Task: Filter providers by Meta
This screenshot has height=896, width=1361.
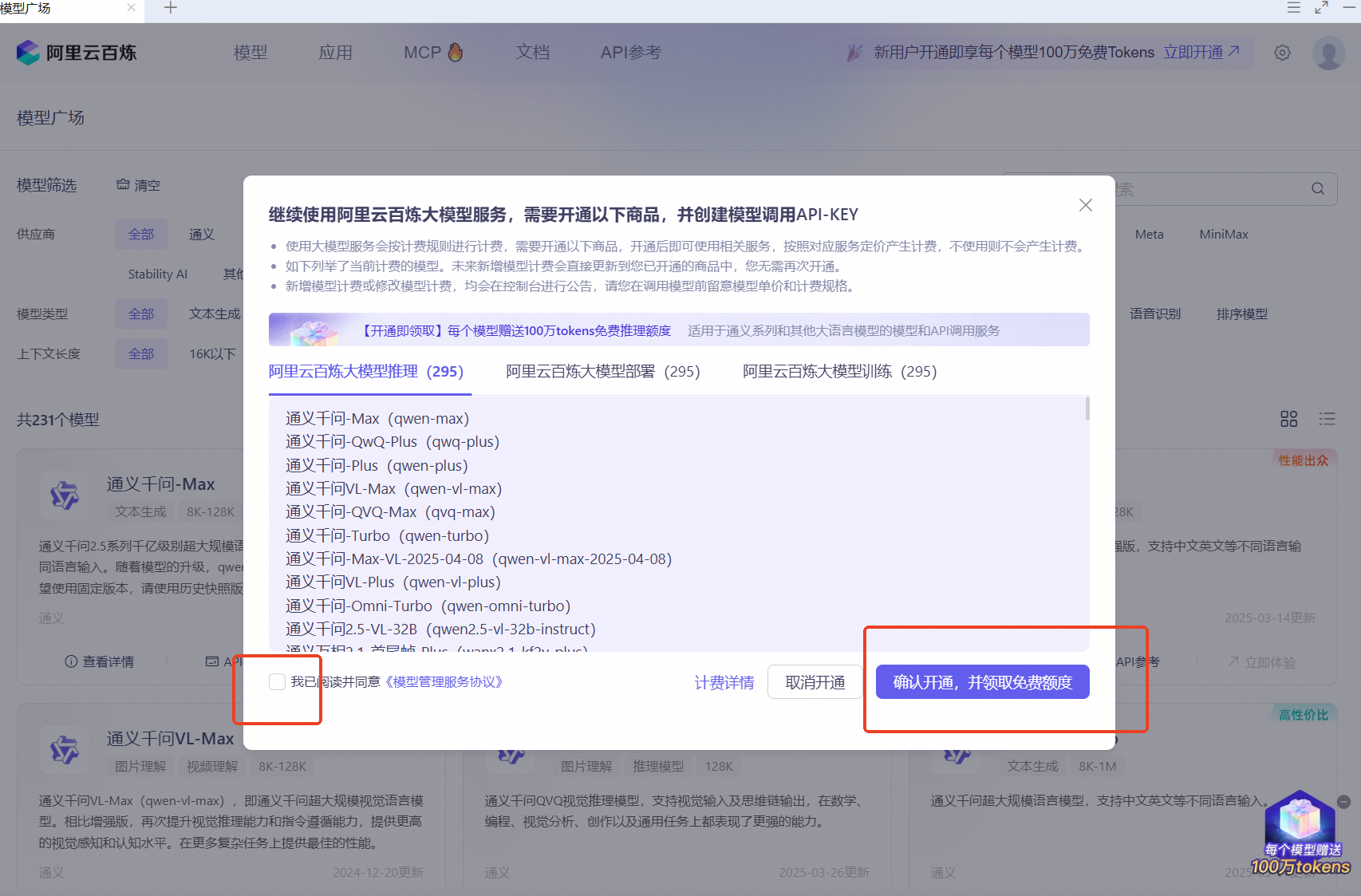Action: [x=1150, y=235]
